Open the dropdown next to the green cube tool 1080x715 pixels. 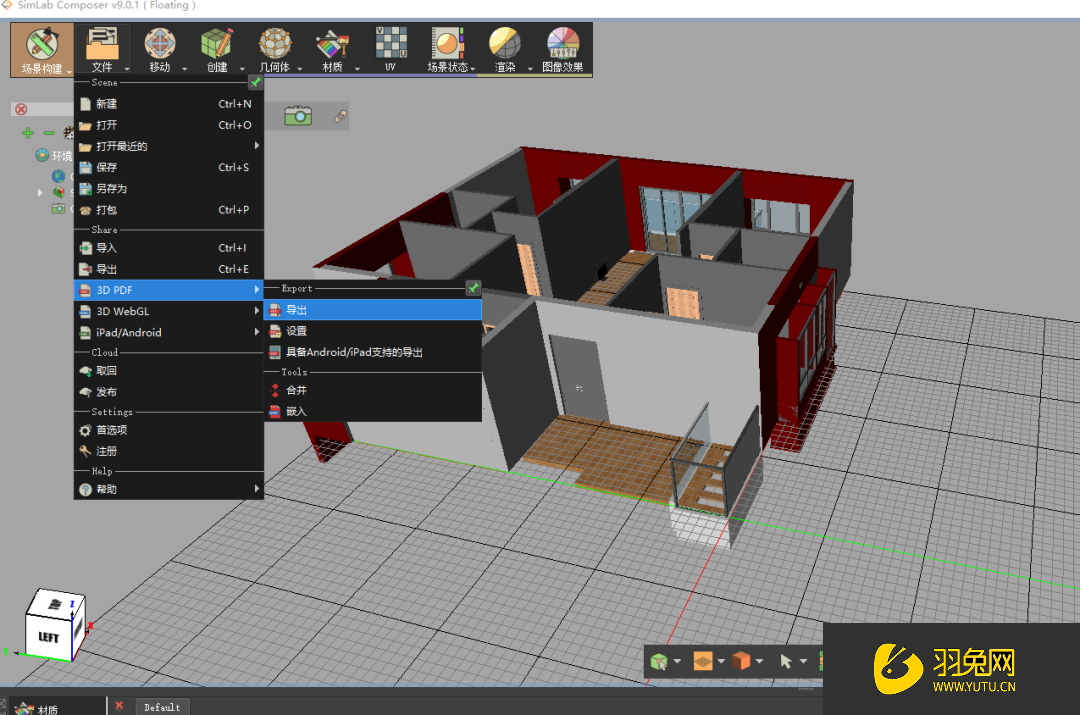point(677,661)
